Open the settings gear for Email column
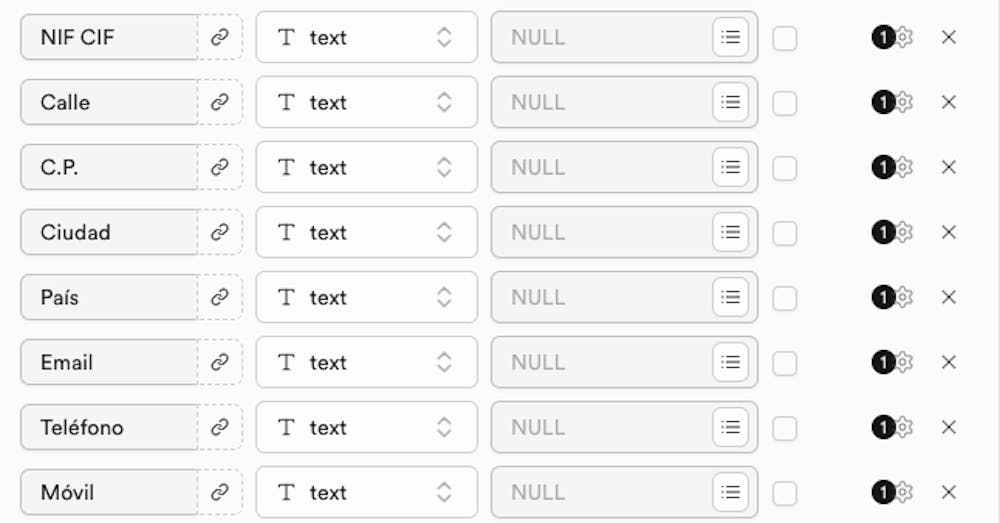Viewport: 1000px width, 523px height. pos(903,362)
